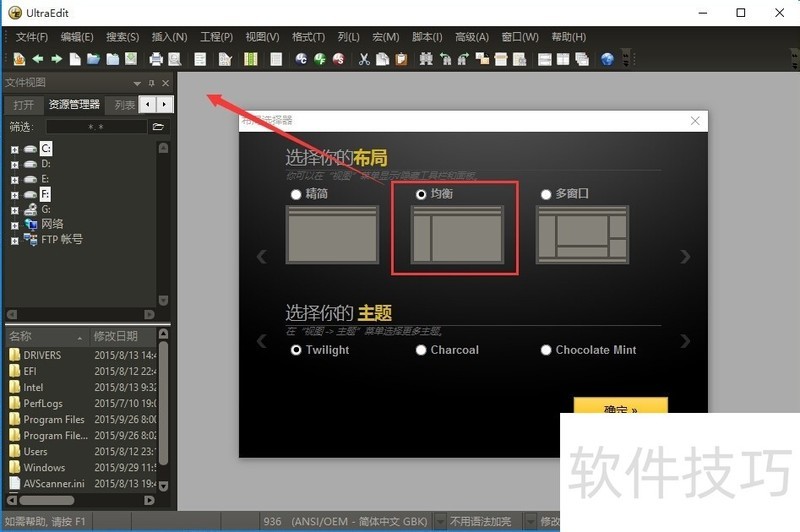Click the UF green ball toolbar icon
Viewport: 800px width, 532px height.
coord(320,59)
